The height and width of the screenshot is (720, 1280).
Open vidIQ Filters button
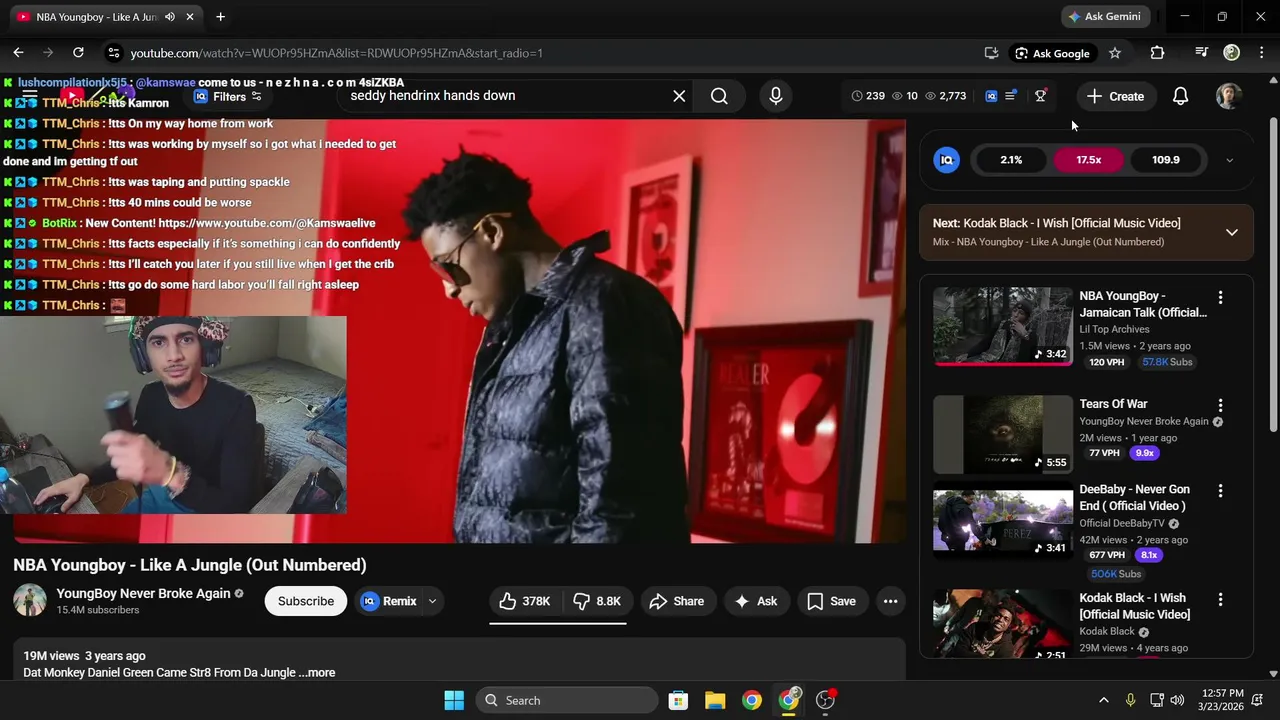[228, 96]
